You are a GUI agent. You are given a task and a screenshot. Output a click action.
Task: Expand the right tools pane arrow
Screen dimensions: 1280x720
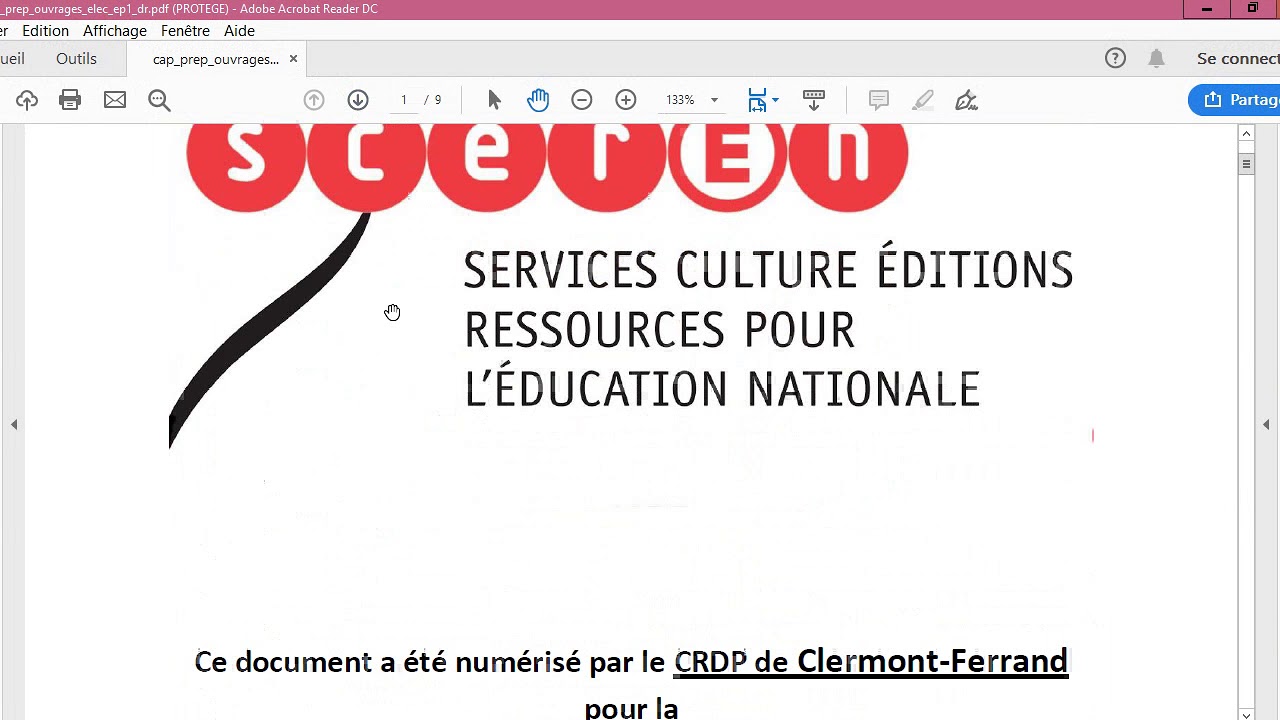(x=1266, y=425)
